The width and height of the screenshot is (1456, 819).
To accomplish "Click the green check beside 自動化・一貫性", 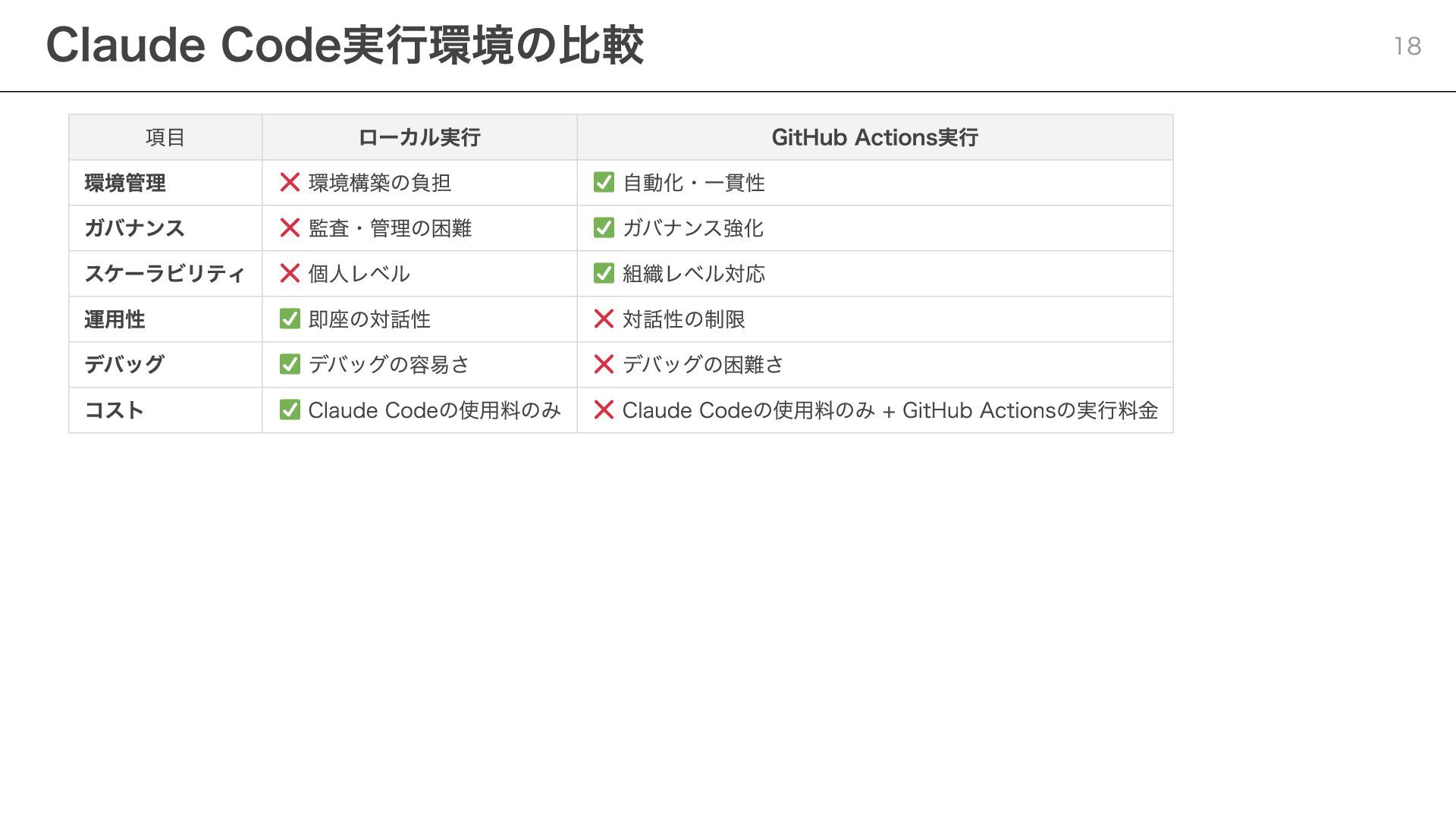I will click(604, 183).
